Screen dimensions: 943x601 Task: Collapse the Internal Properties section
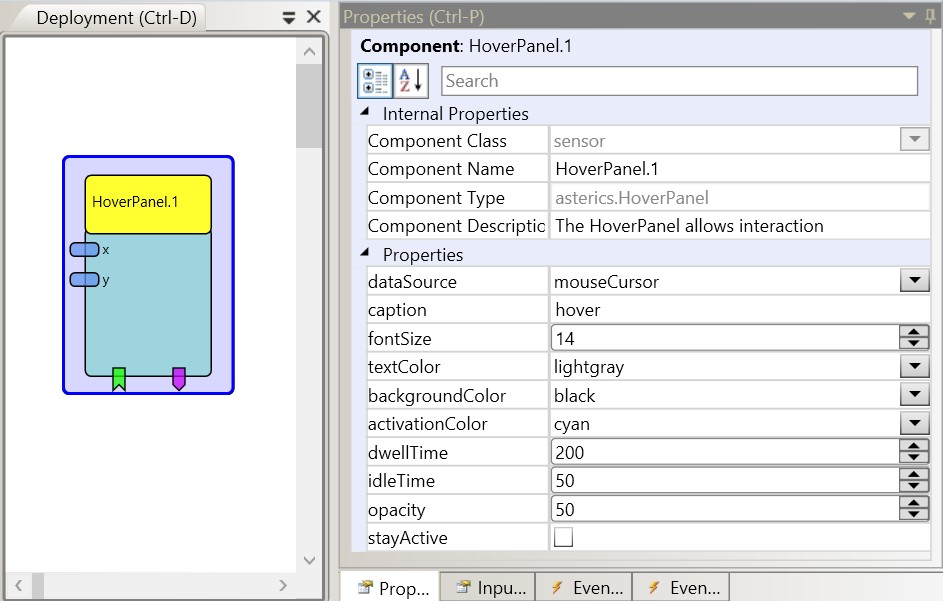pyautogui.click(x=365, y=114)
